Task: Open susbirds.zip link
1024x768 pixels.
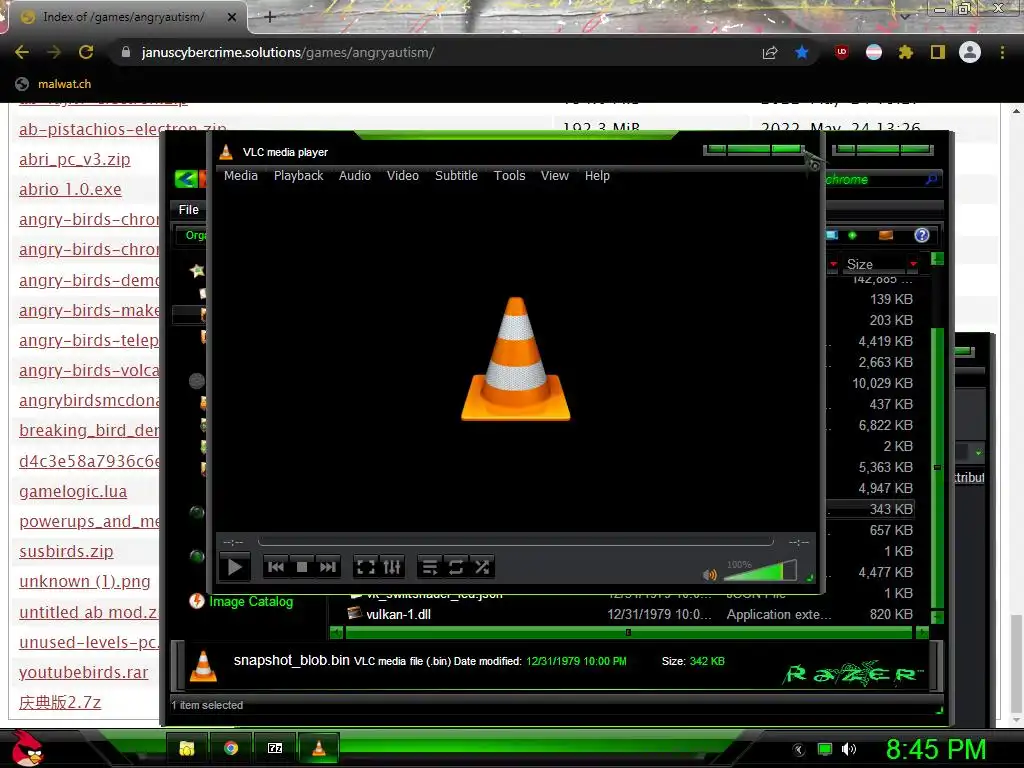Action: (x=66, y=551)
